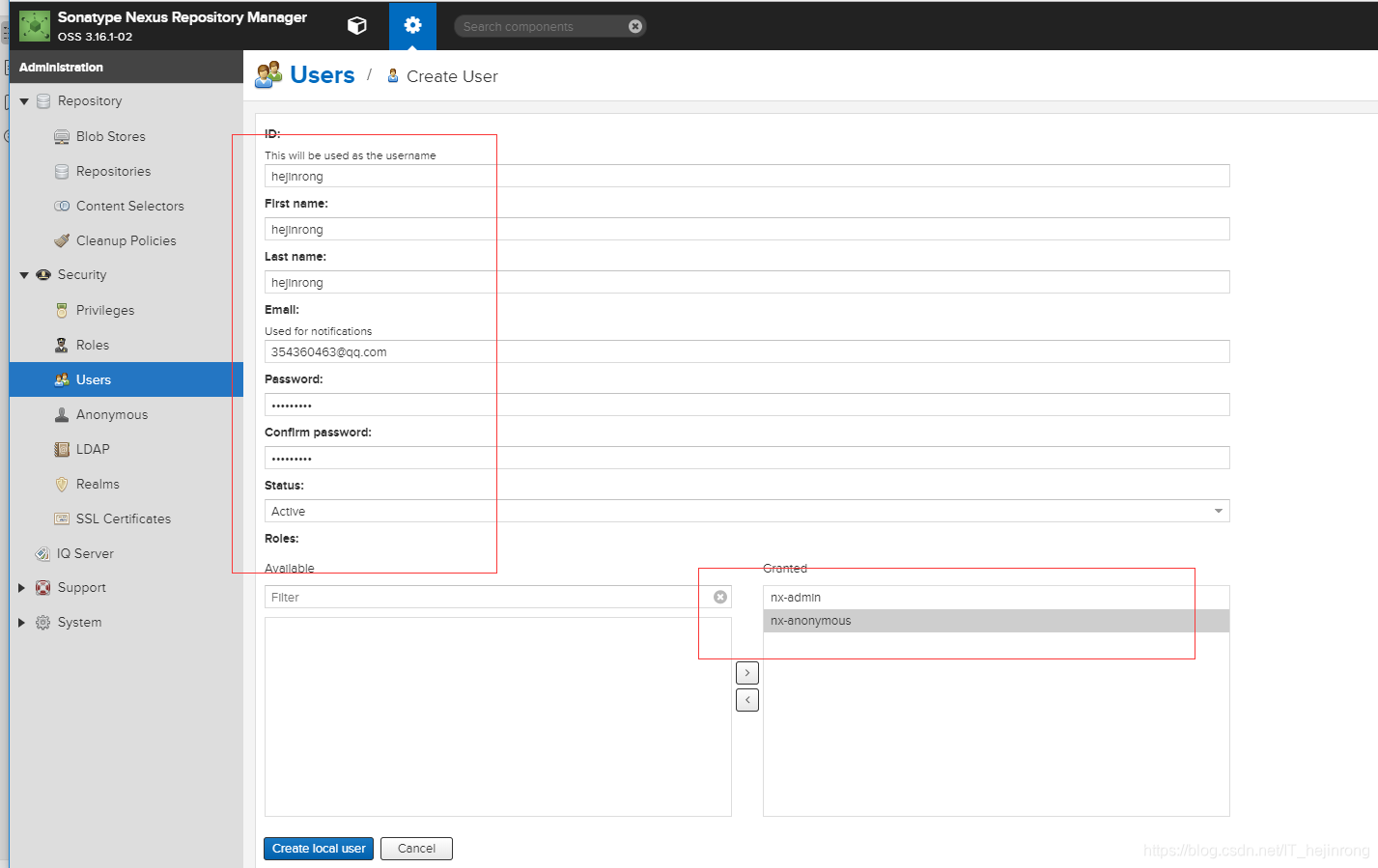Image resolution: width=1378 pixels, height=868 pixels.
Task: Open Cleanup Policies page
Action: [127, 241]
